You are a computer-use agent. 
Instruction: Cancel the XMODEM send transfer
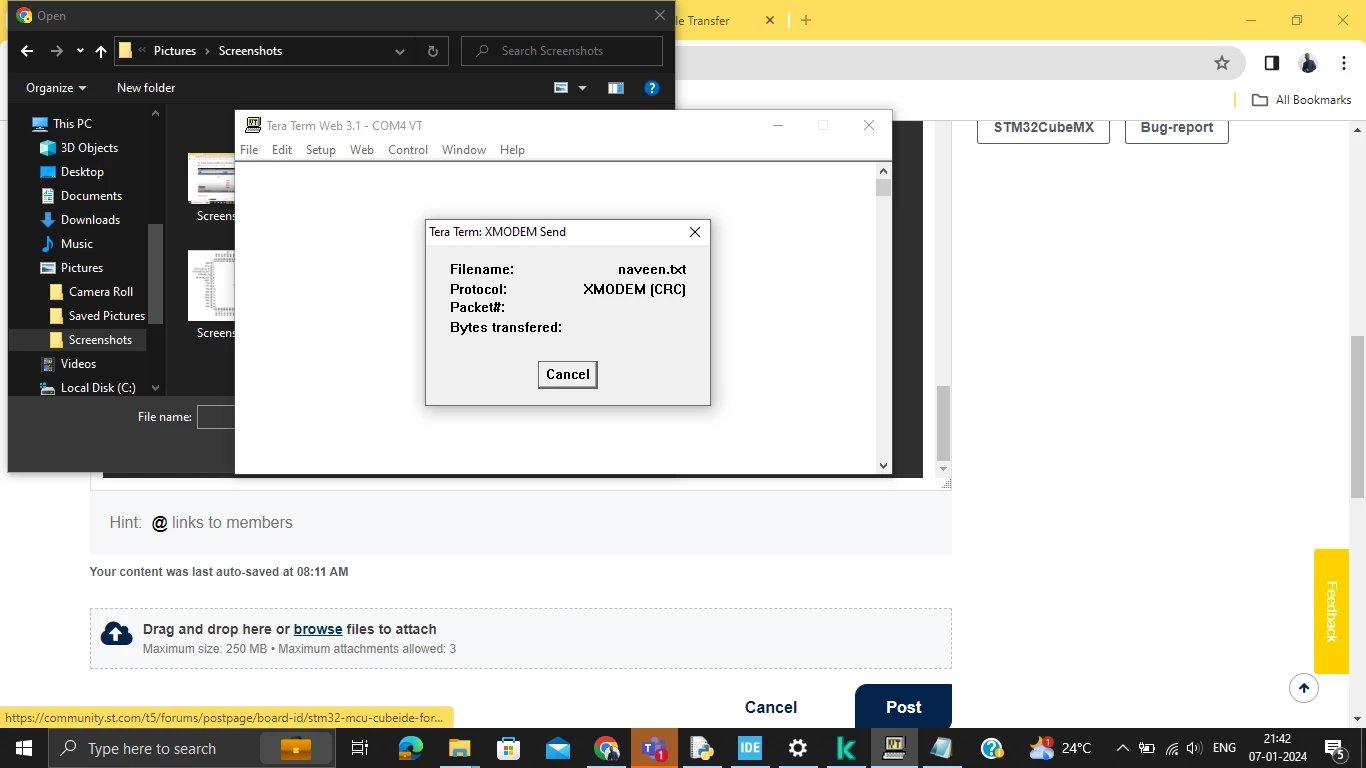pyautogui.click(x=568, y=375)
